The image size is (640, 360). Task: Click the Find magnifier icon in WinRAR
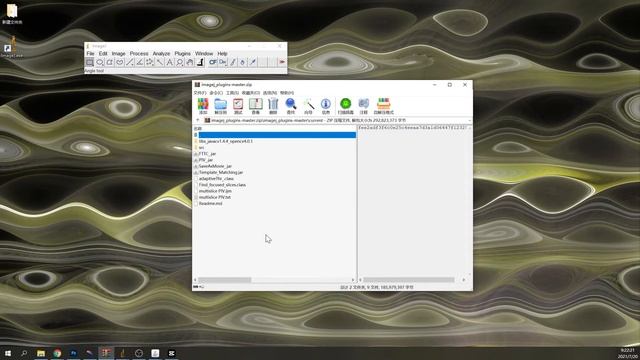[291, 106]
